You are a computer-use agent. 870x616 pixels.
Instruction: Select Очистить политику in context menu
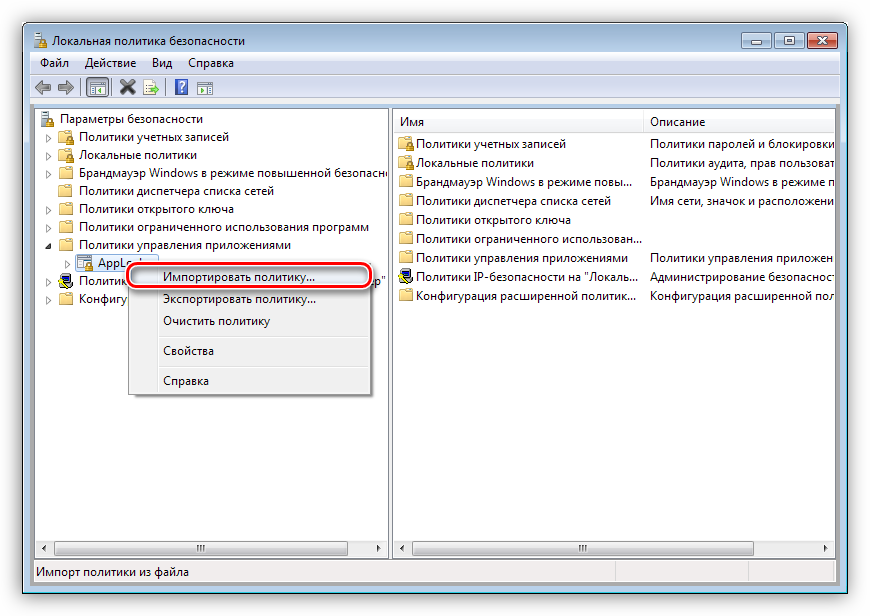[x=216, y=321]
